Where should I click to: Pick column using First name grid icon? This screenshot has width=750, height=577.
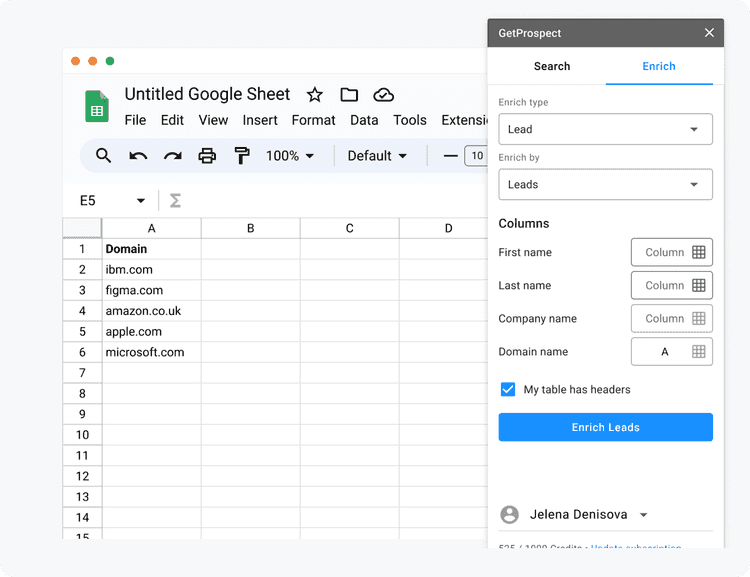[699, 253]
